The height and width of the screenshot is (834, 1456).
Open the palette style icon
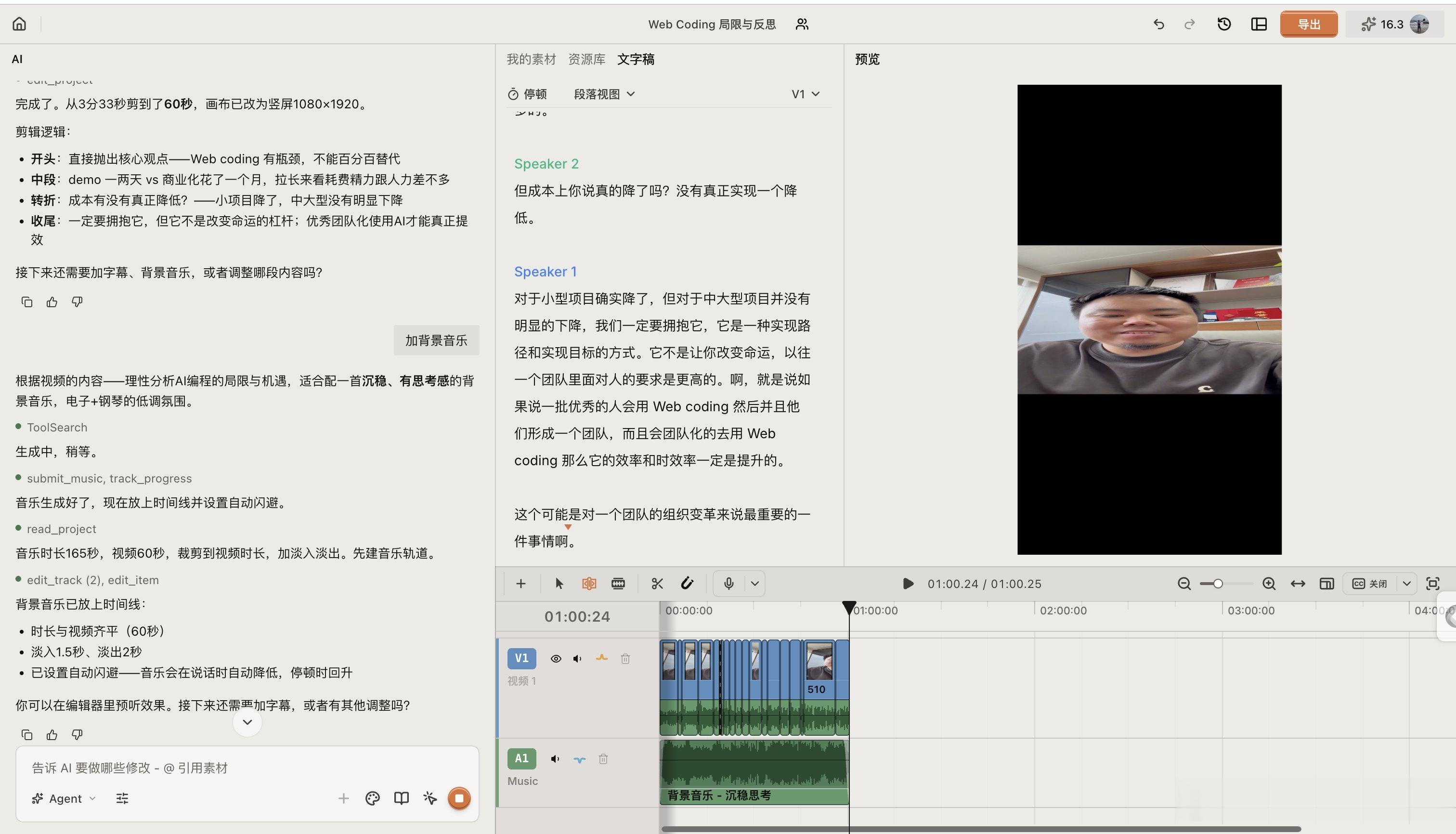[372, 798]
